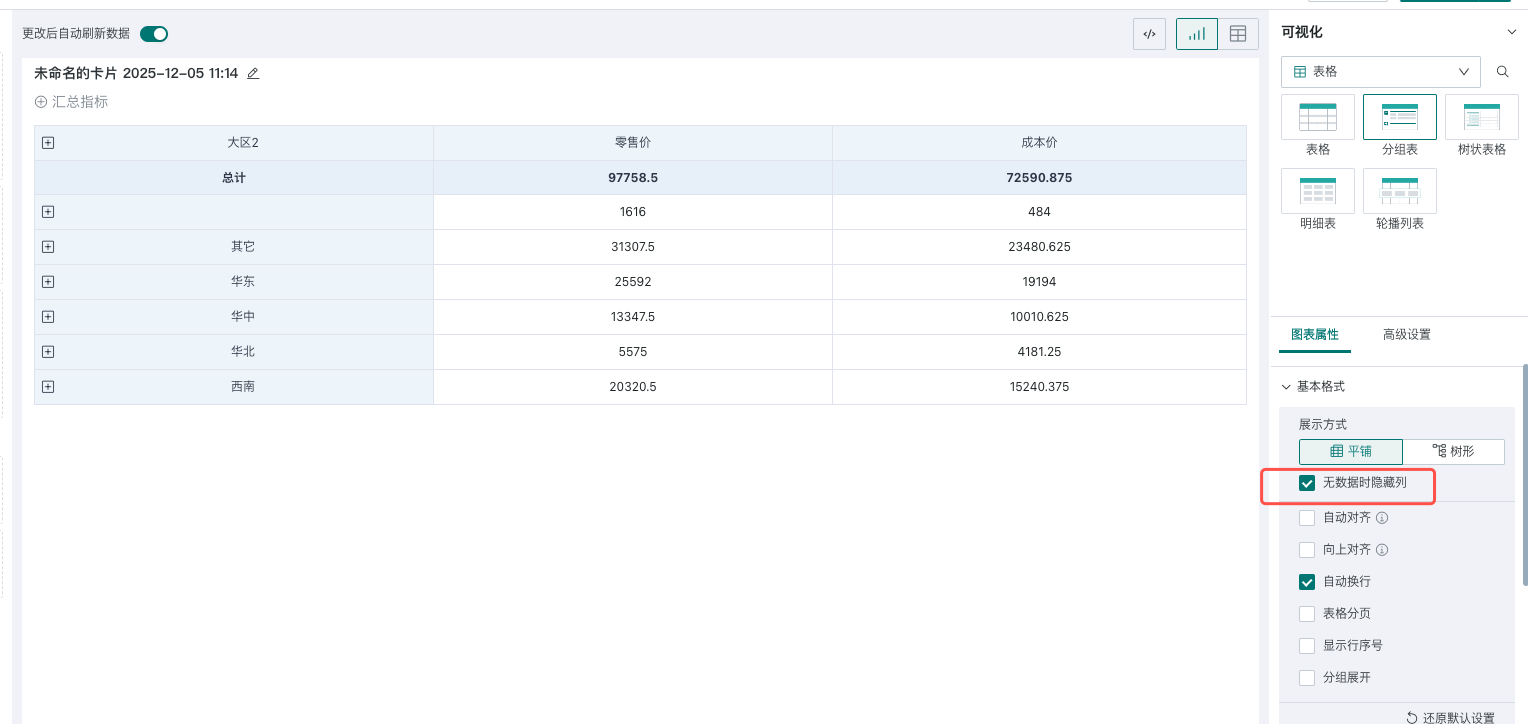Click info icon next to 自动对齐
The width and height of the screenshot is (1528, 724).
click(x=1382, y=518)
